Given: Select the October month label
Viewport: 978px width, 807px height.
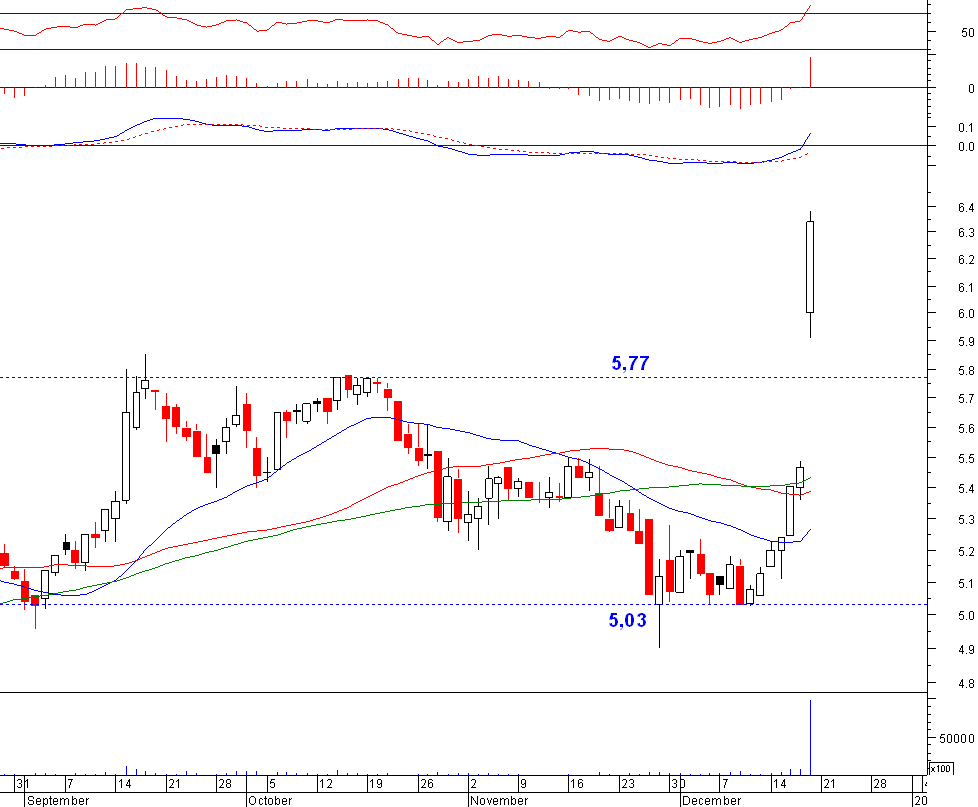Looking at the screenshot, I should coord(270,800).
